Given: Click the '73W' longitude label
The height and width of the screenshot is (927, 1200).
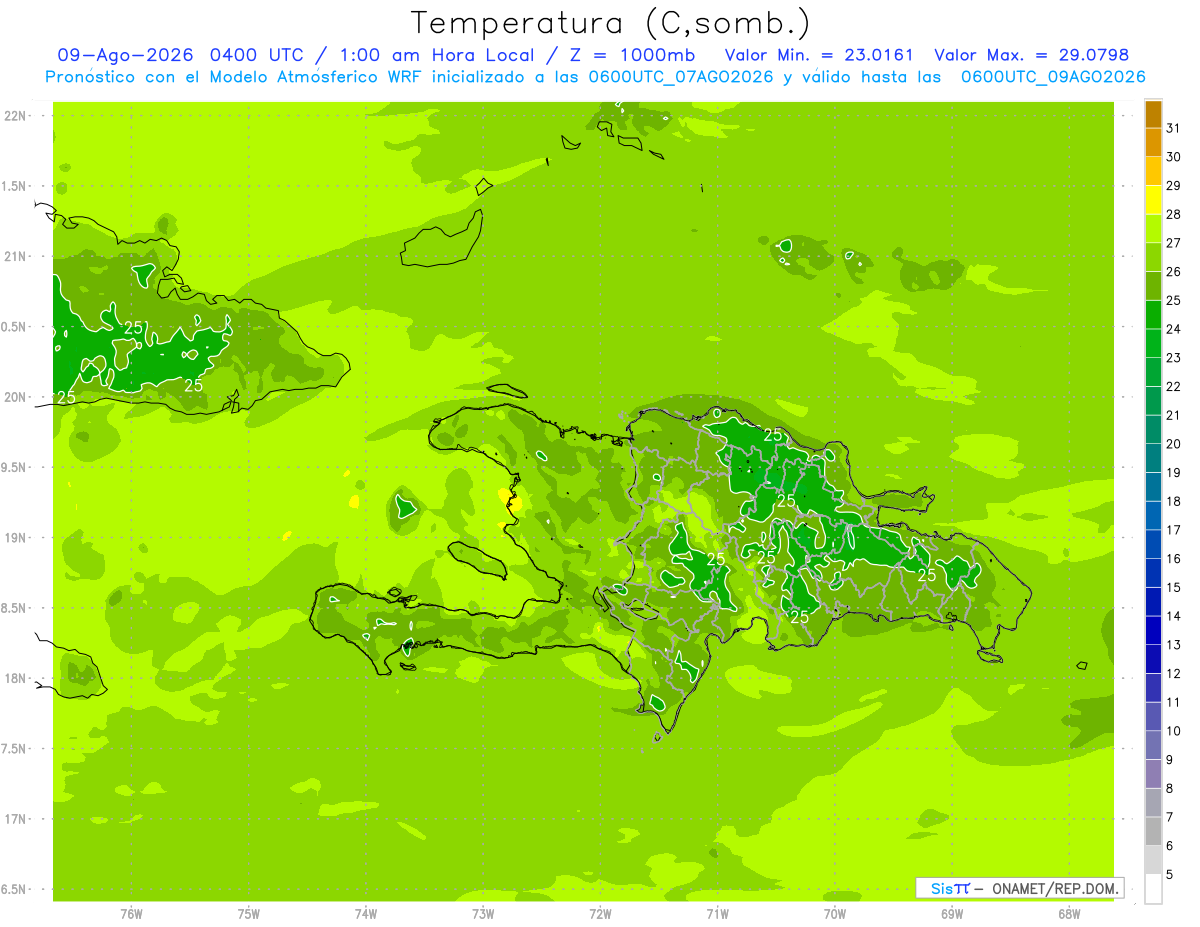Looking at the screenshot, I should coord(483,914).
